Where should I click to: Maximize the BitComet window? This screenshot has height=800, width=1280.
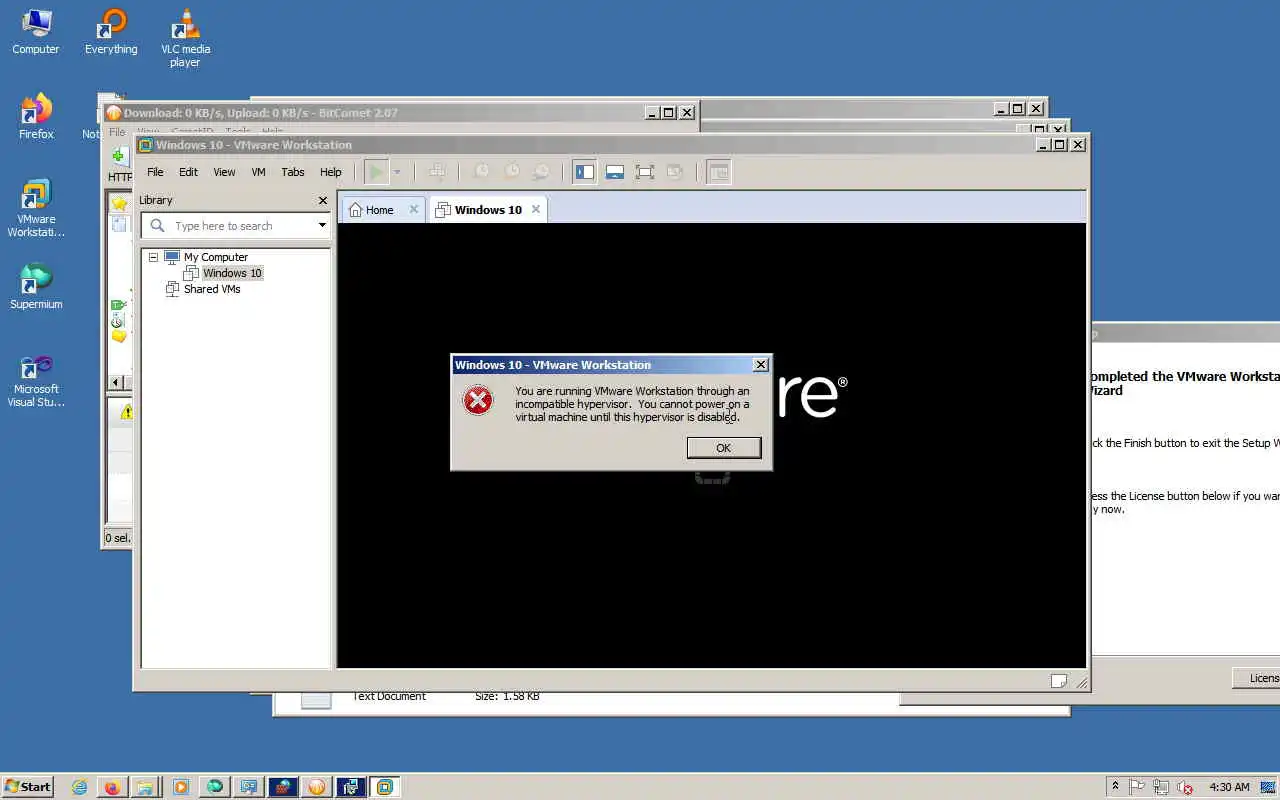pyautogui.click(x=669, y=113)
